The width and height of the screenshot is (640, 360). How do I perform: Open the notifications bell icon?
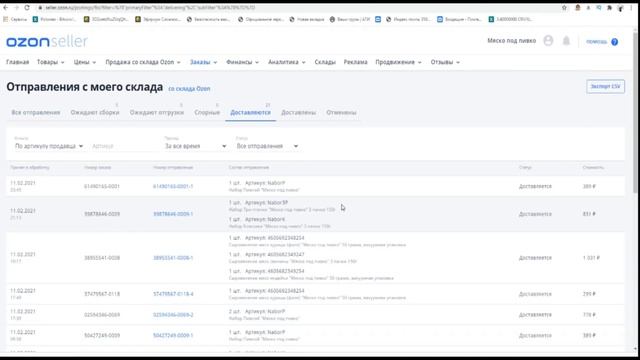[x=566, y=41]
